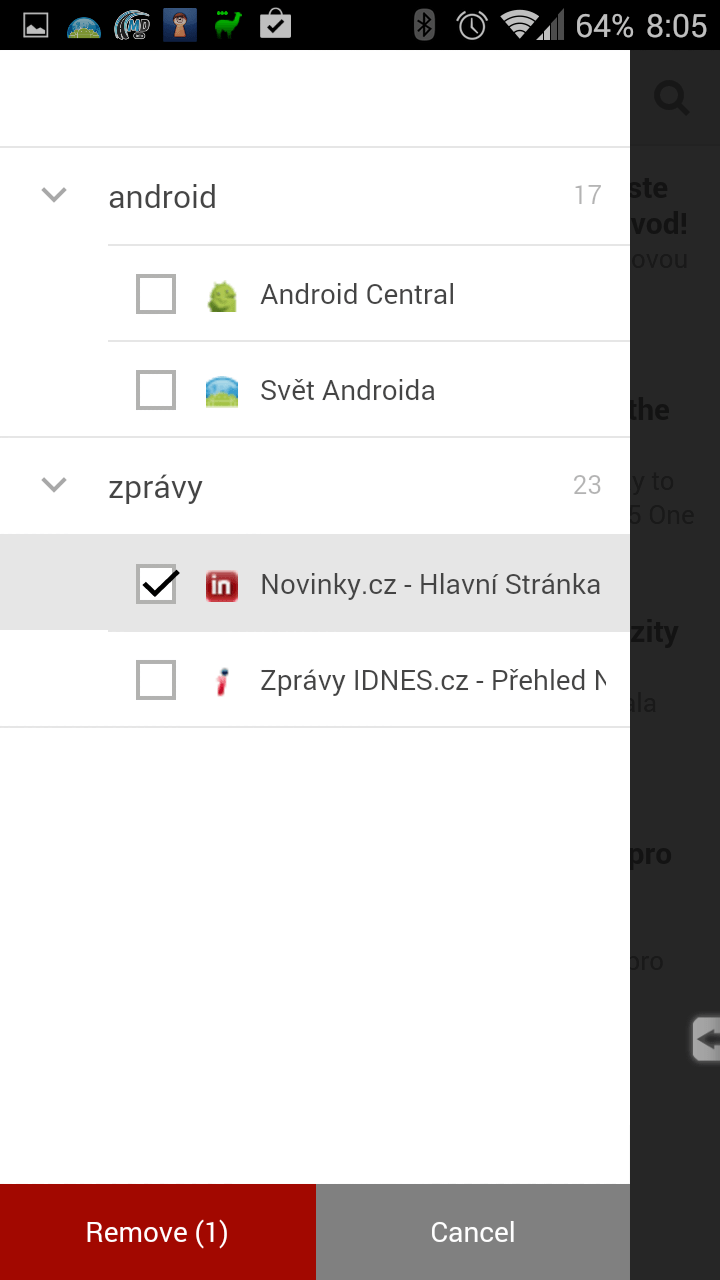Tap the Bluetooth status bar icon

pyautogui.click(x=424, y=25)
